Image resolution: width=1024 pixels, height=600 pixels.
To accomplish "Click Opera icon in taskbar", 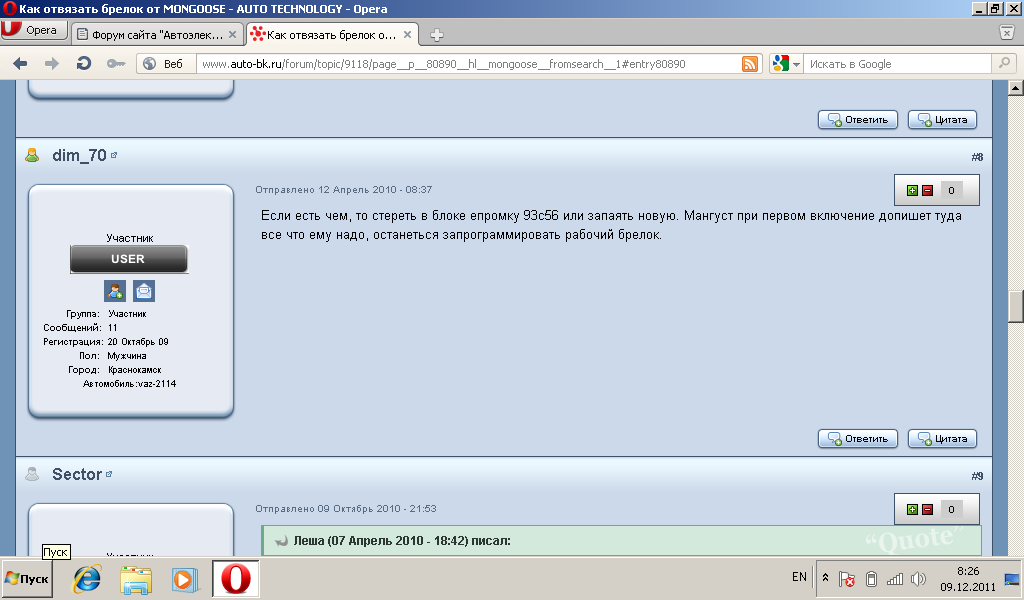I will [x=236, y=579].
